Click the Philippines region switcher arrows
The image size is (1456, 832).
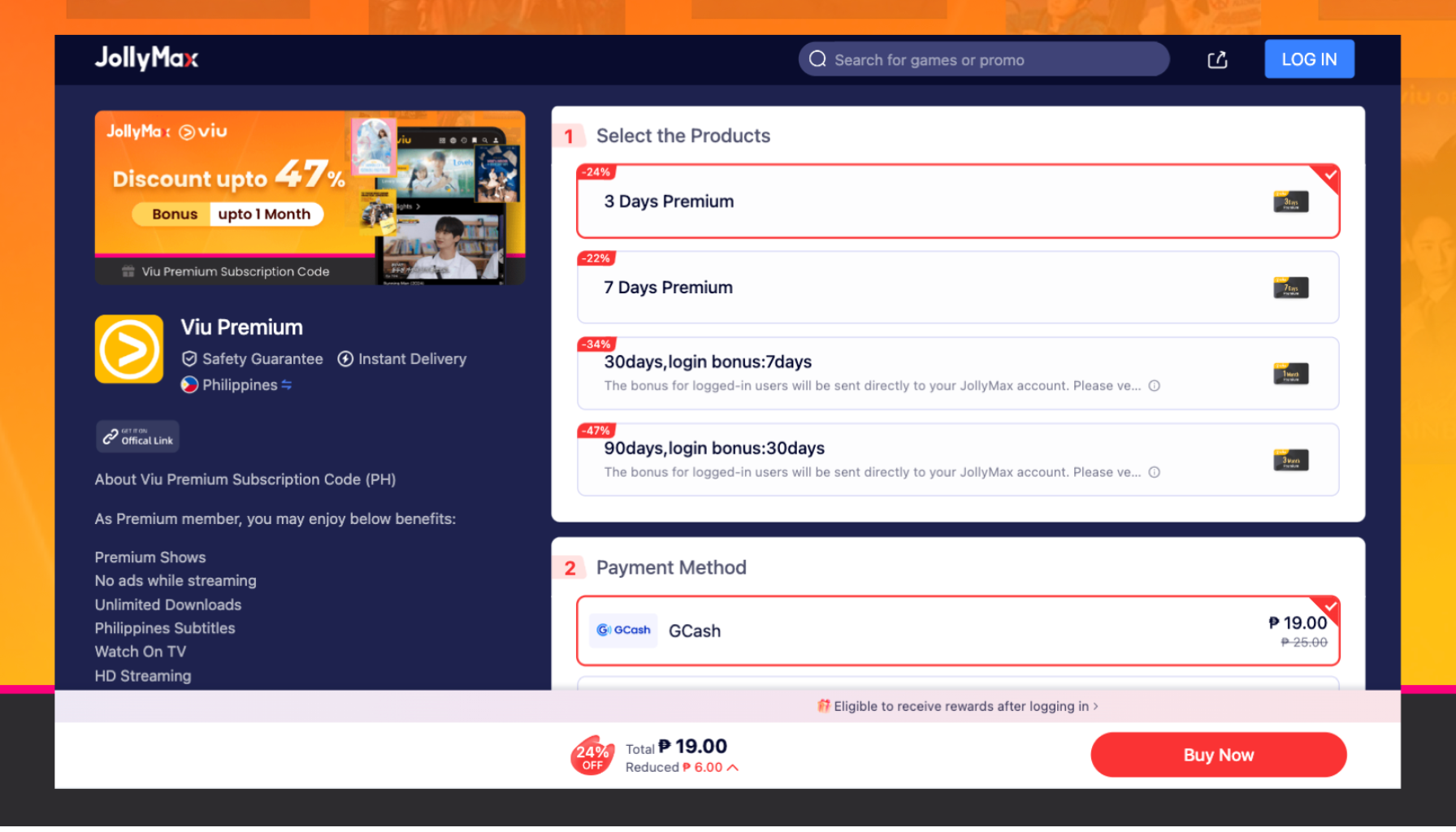[286, 384]
